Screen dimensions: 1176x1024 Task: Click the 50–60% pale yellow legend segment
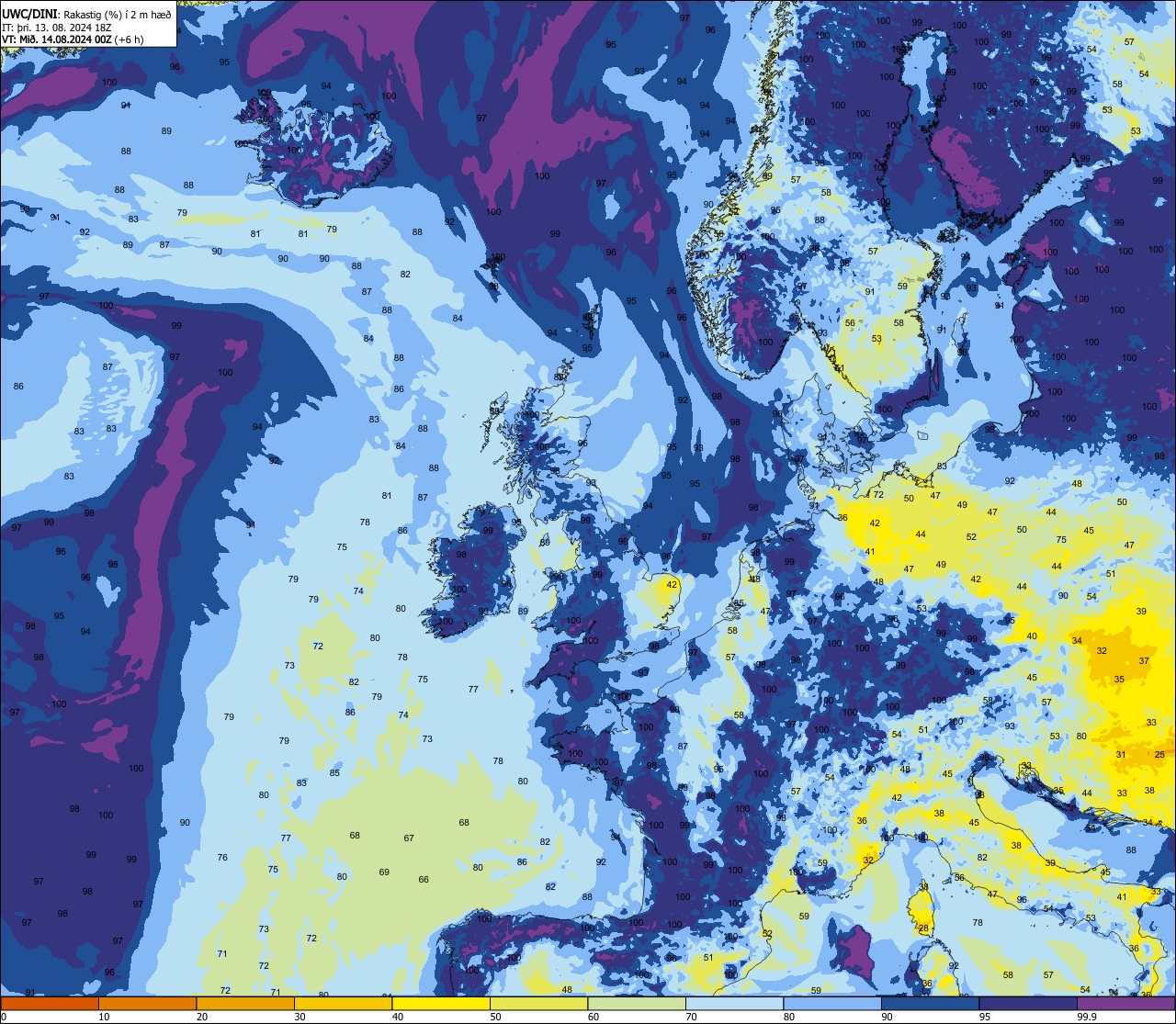(x=538, y=1003)
